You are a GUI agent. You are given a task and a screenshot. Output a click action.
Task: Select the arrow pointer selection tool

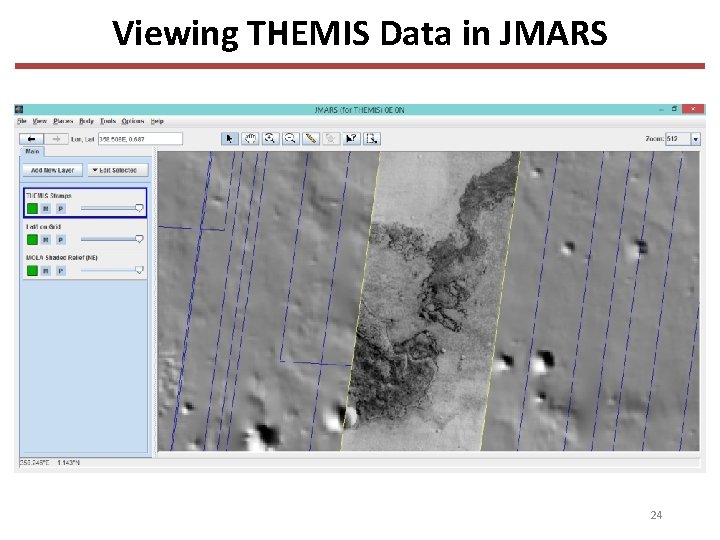[230, 139]
